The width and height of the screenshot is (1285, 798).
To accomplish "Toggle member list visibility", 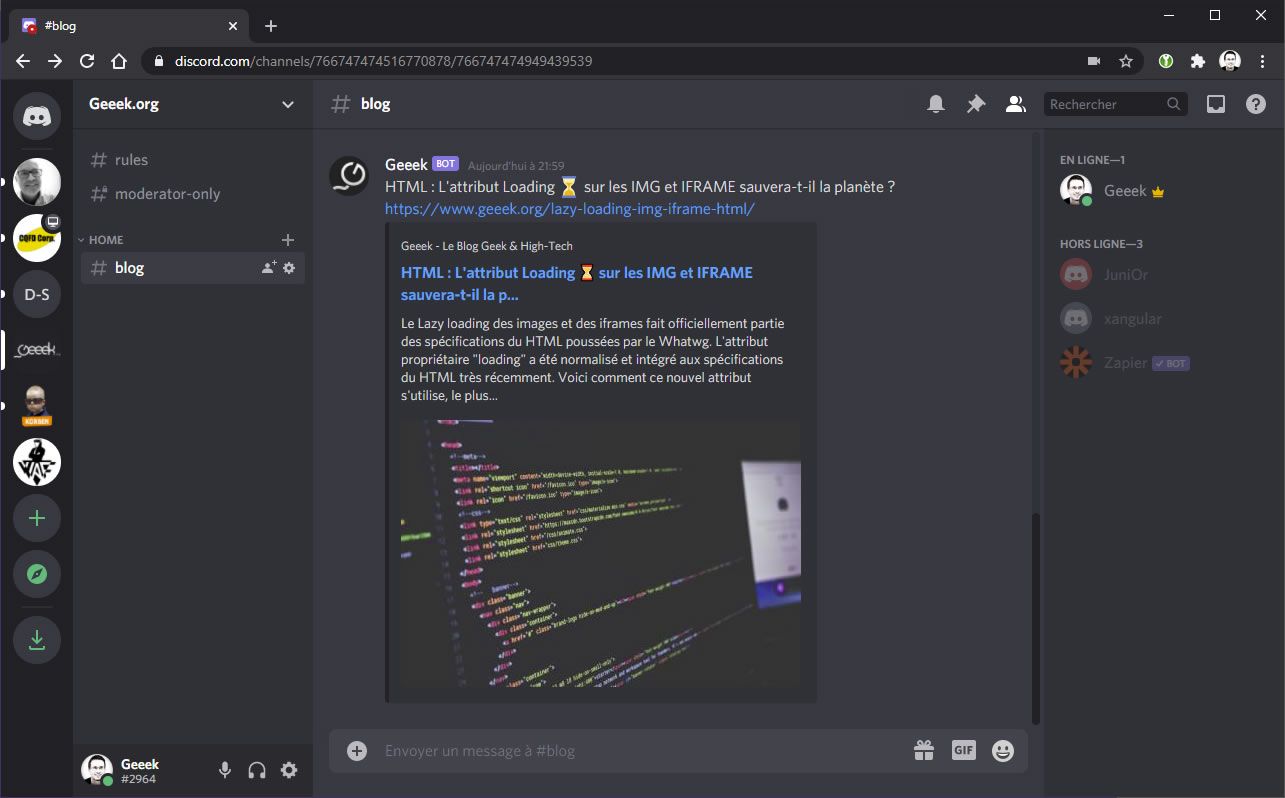I will pyautogui.click(x=1016, y=104).
